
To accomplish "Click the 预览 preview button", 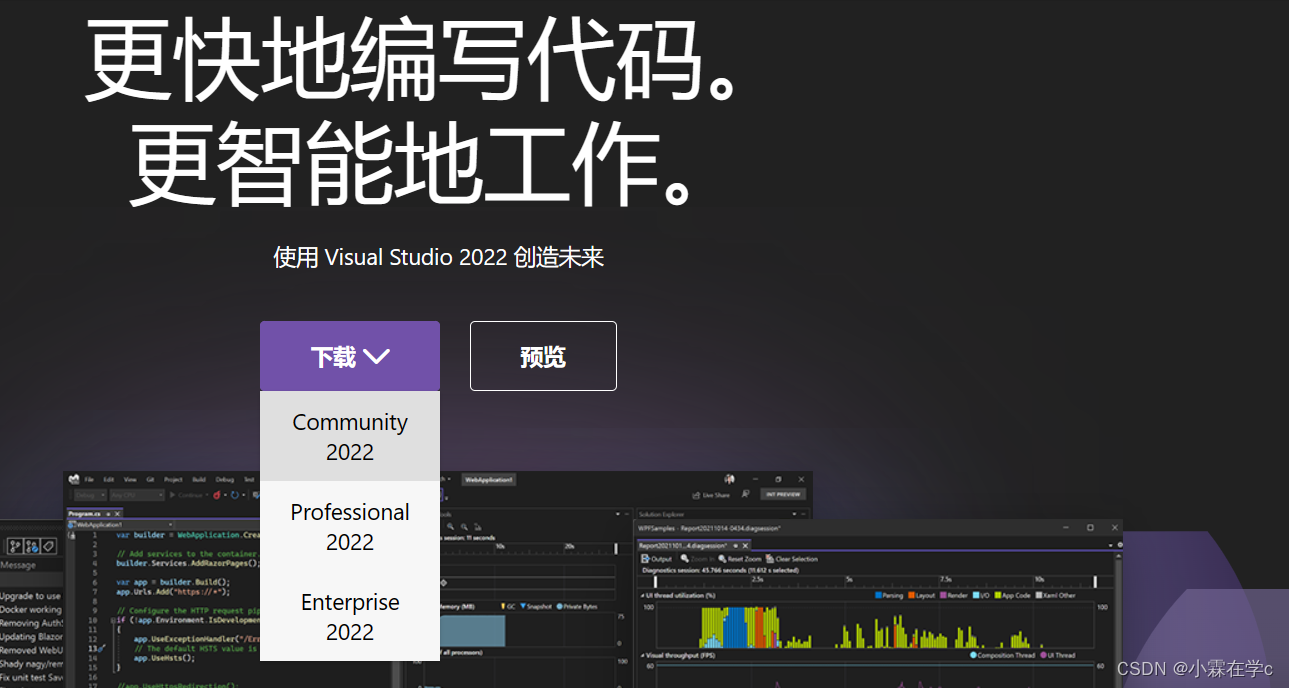I will (543, 356).
